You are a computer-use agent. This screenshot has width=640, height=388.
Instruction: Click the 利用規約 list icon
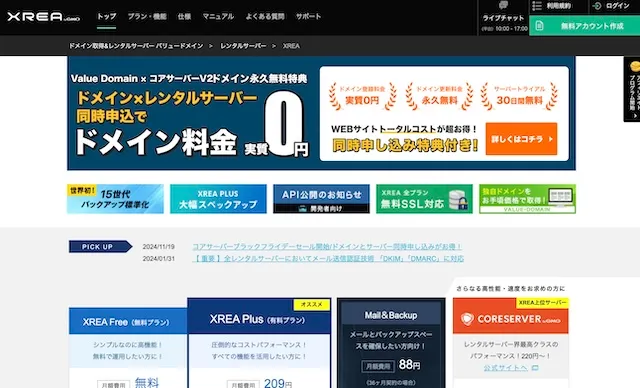537,6
